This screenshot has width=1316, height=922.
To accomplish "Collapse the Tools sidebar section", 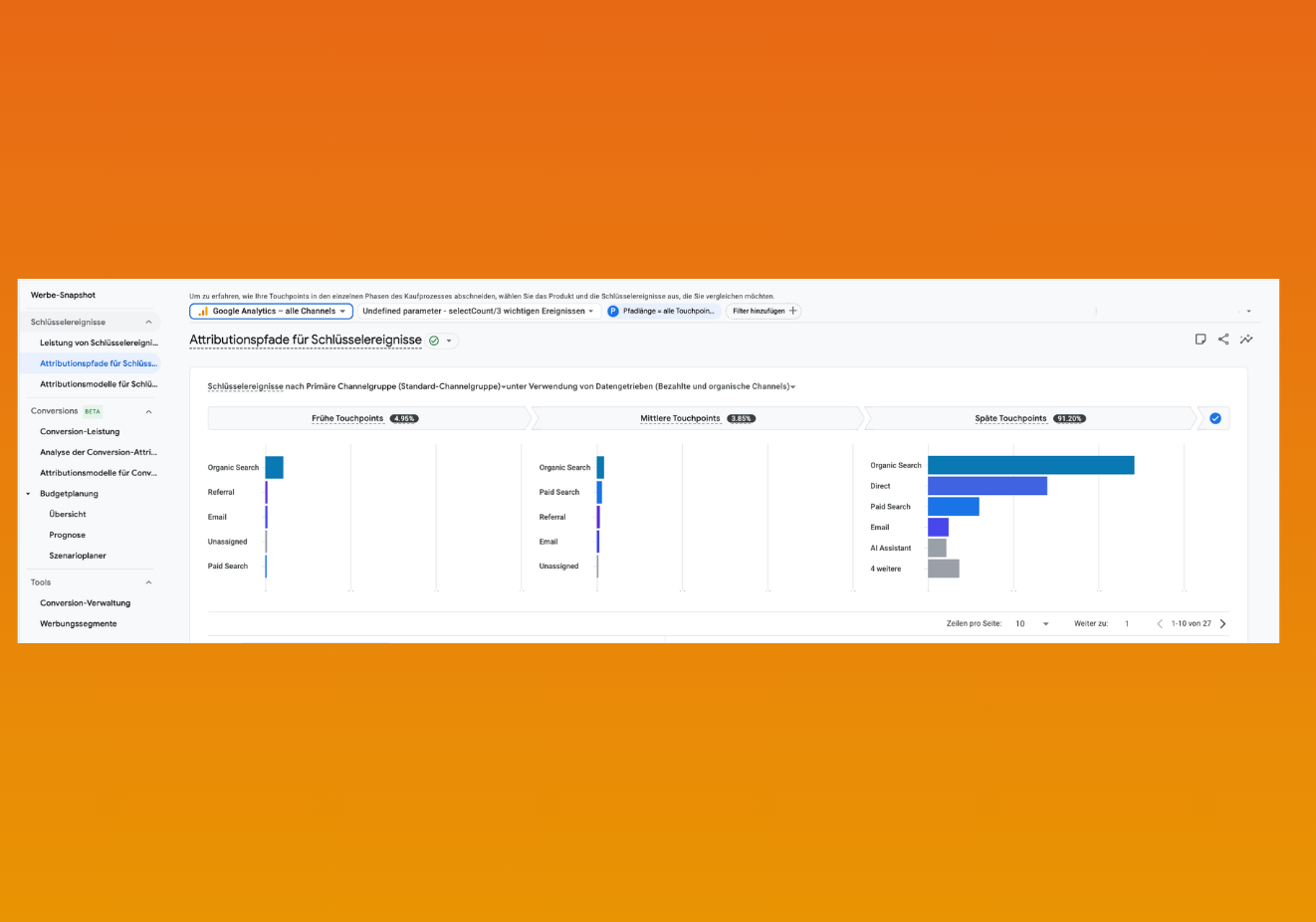I will pyautogui.click(x=149, y=582).
